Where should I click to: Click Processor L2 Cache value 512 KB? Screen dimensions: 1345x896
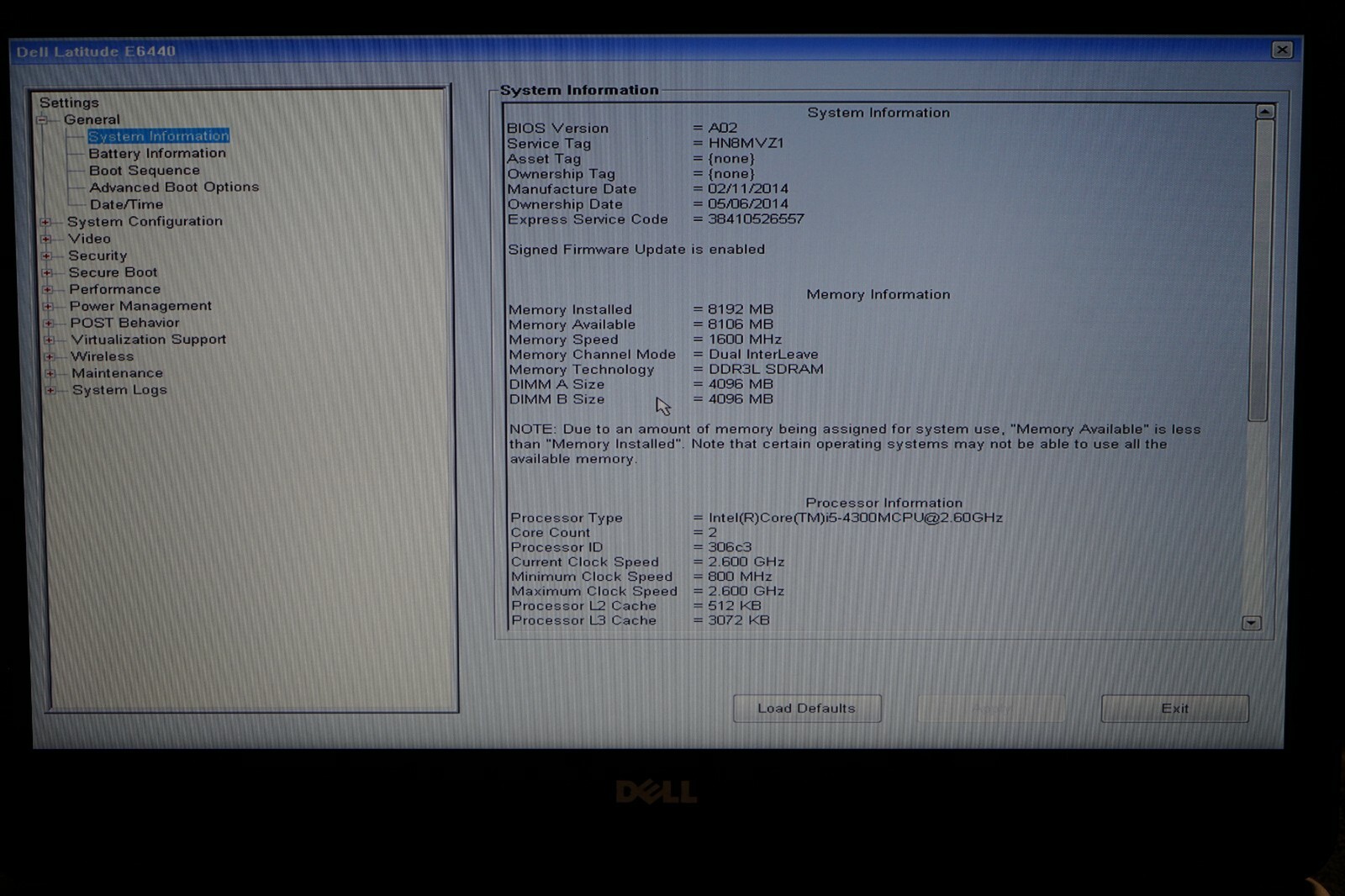click(735, 606)
